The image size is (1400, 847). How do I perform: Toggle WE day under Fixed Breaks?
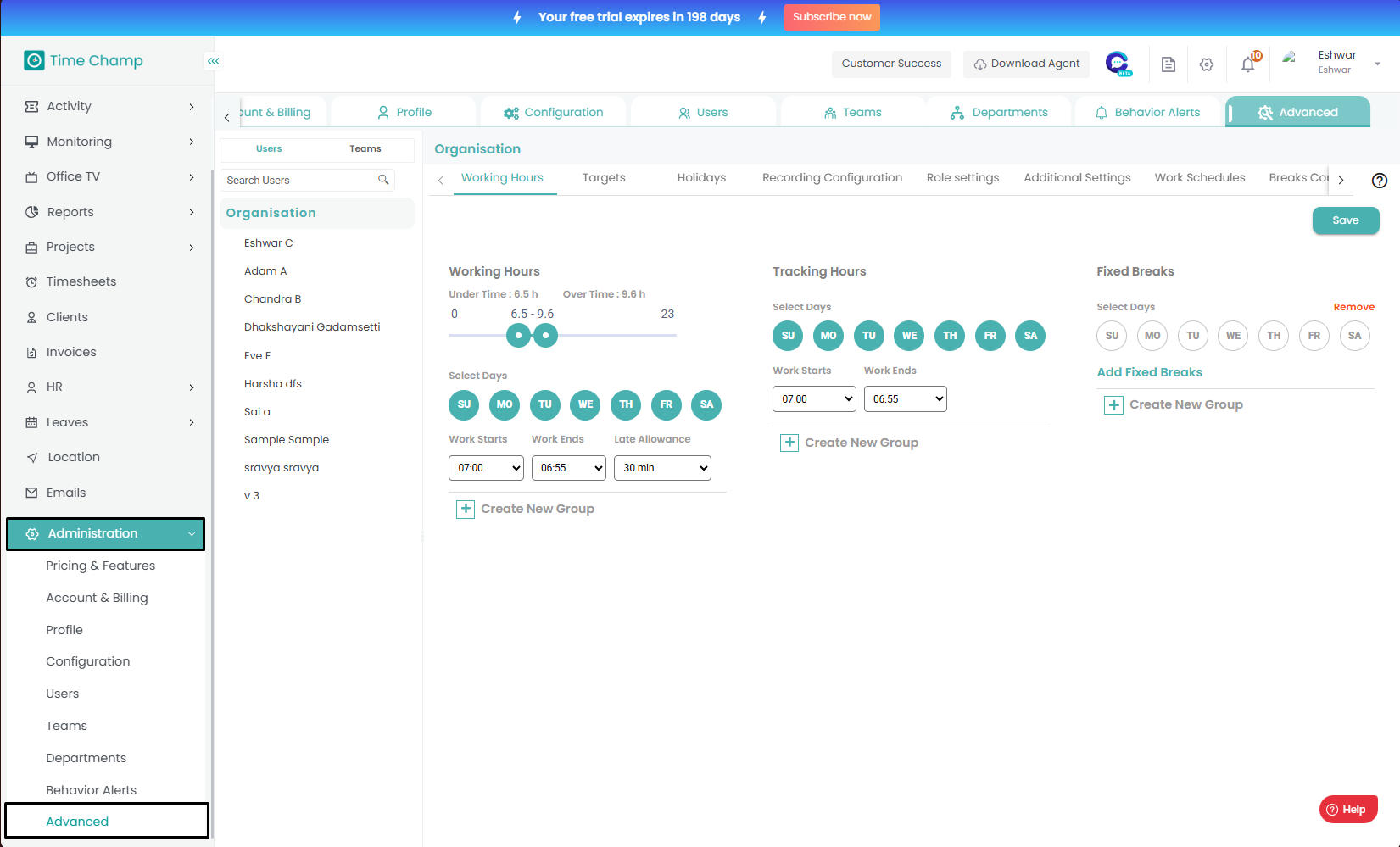click(1233, 336)
